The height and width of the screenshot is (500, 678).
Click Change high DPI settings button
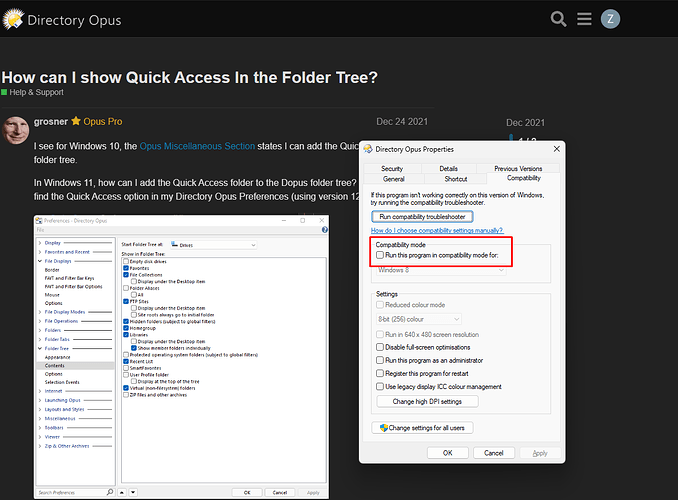(427, 401)
